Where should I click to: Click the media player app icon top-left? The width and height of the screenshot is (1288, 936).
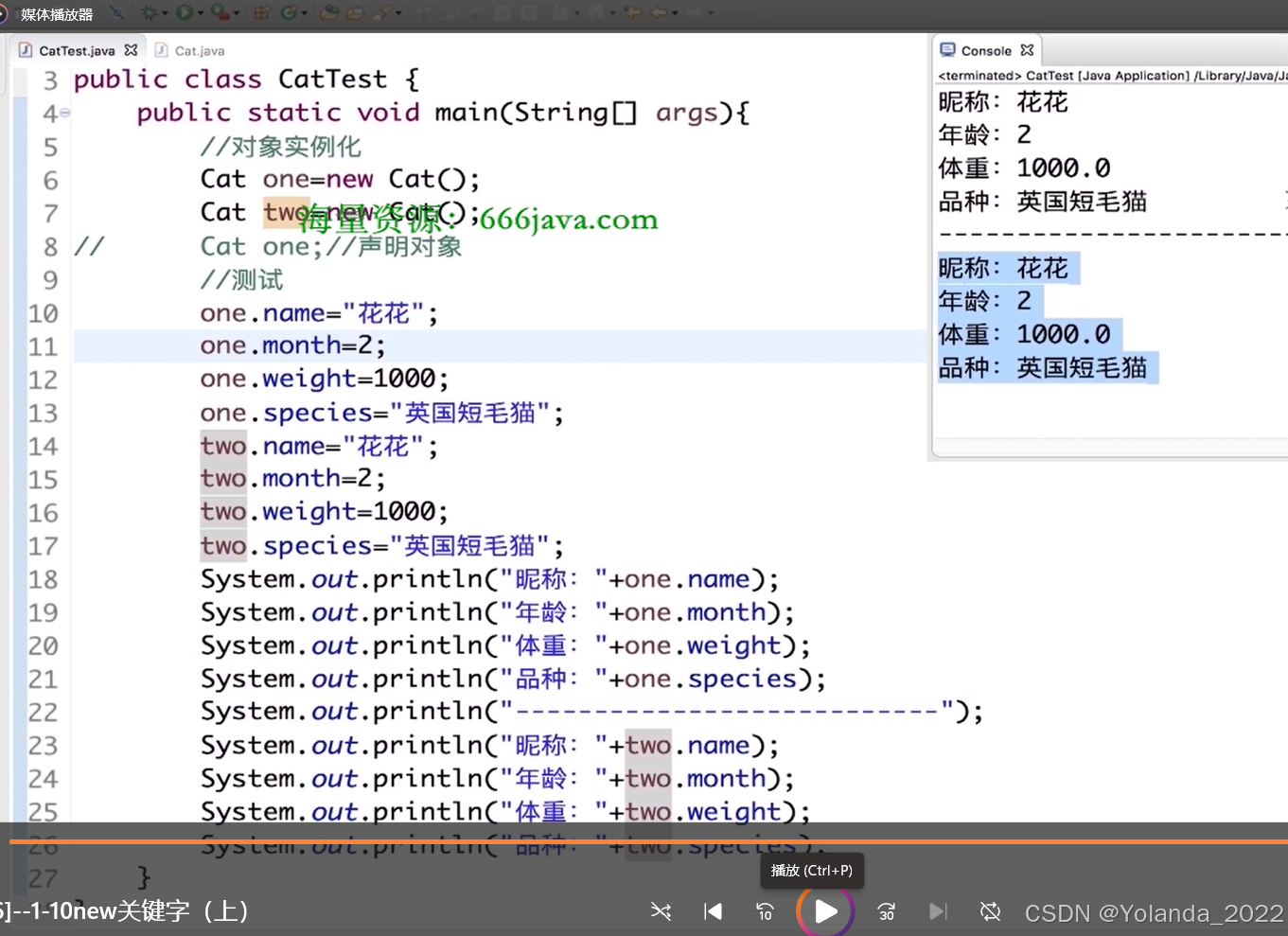[3, 14]
